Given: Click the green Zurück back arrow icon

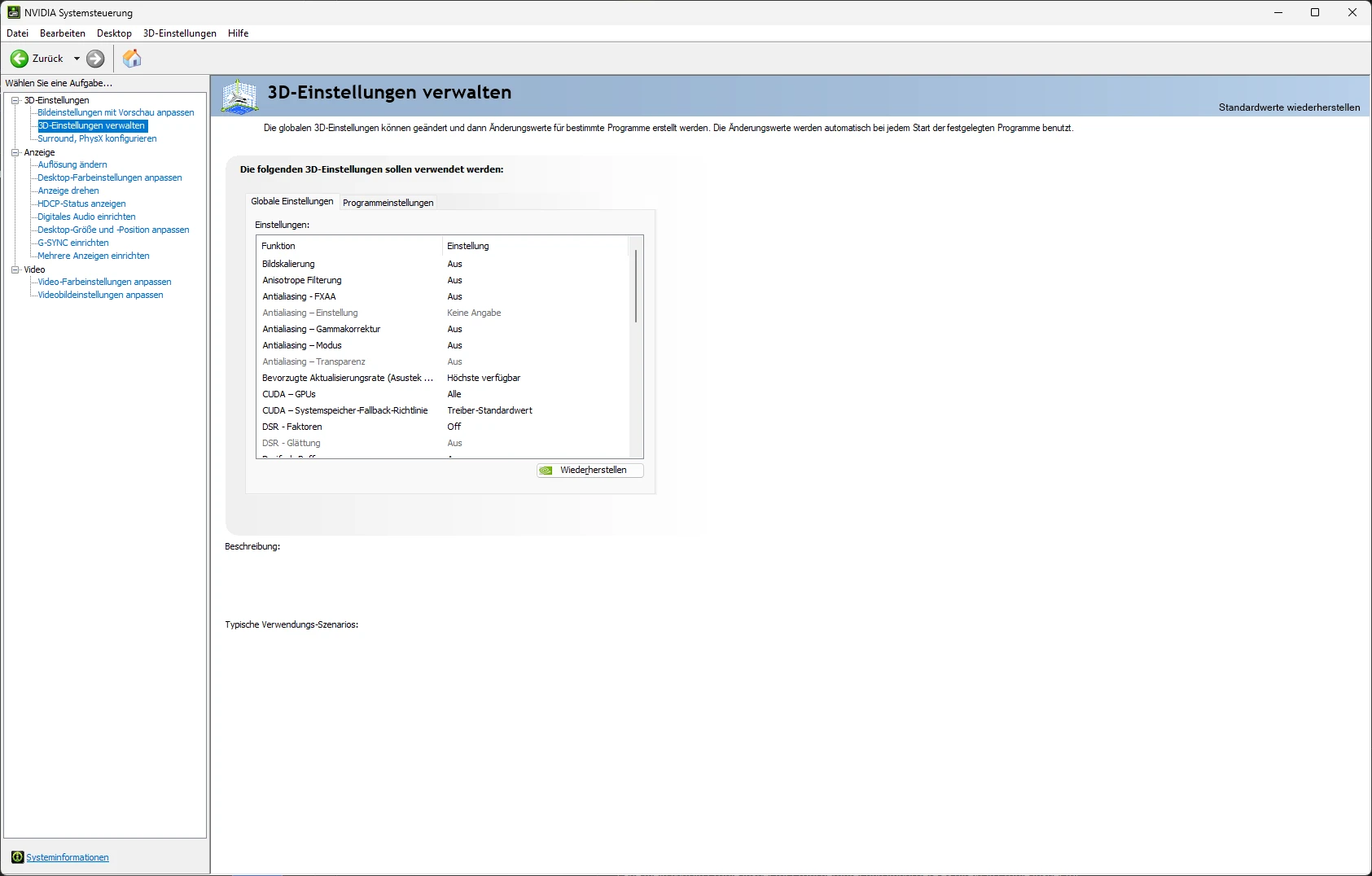Looking at the screenshot, I should click(19, 59).
